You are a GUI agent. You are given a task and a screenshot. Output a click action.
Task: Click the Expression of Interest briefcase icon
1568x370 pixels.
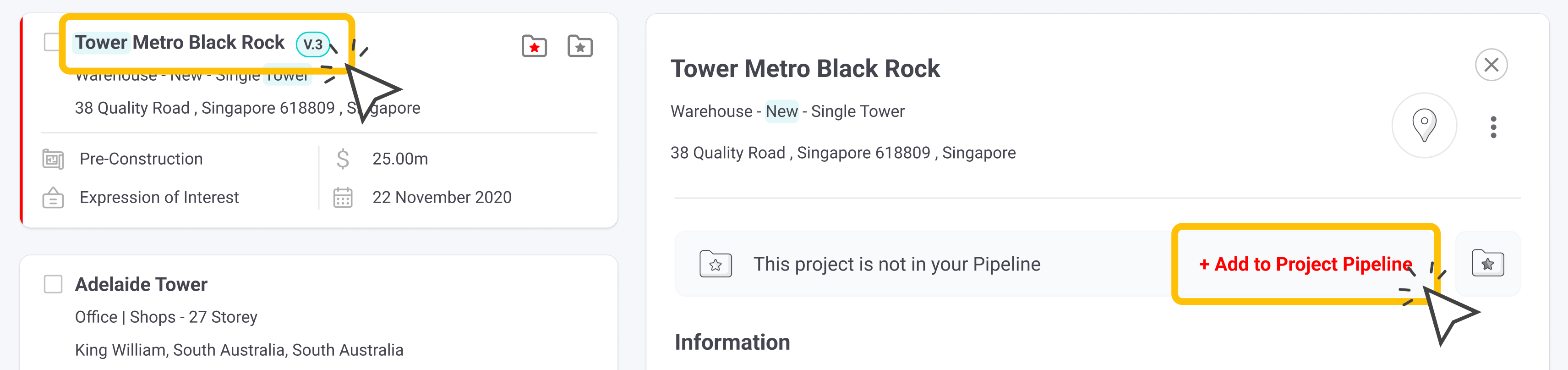coord(53,198)
